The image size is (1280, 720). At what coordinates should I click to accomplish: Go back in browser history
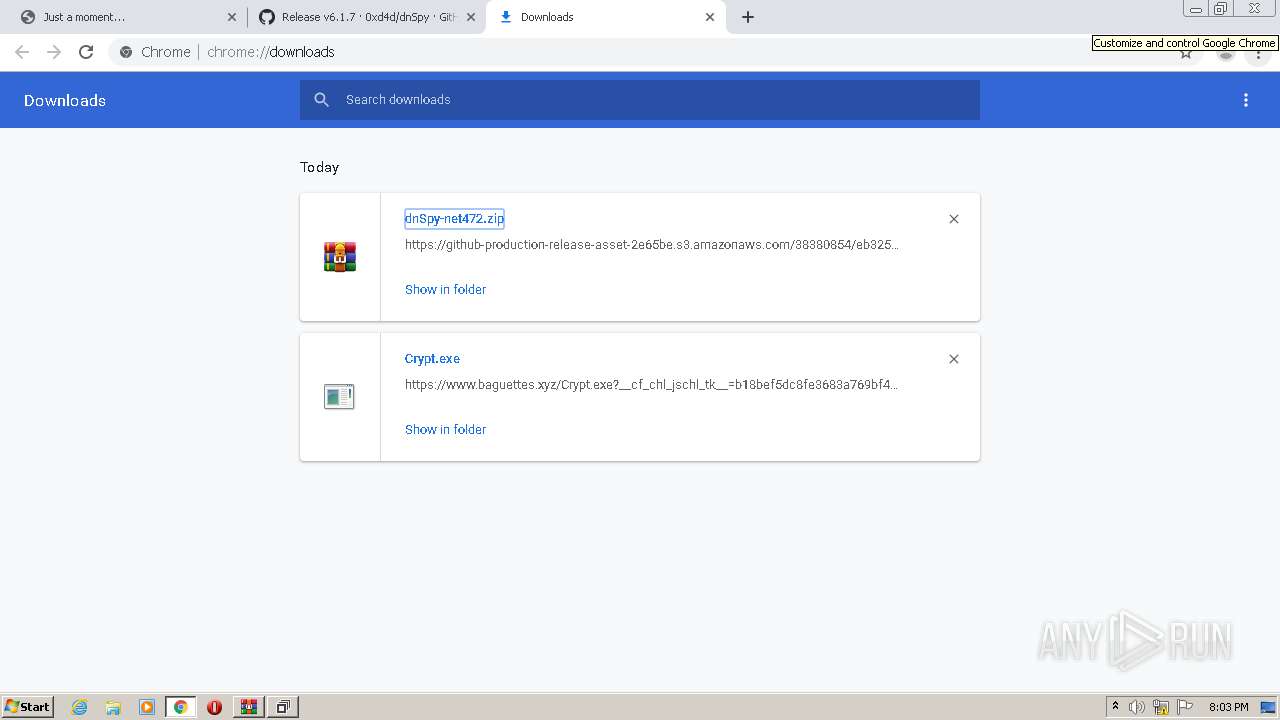point(22,52)
